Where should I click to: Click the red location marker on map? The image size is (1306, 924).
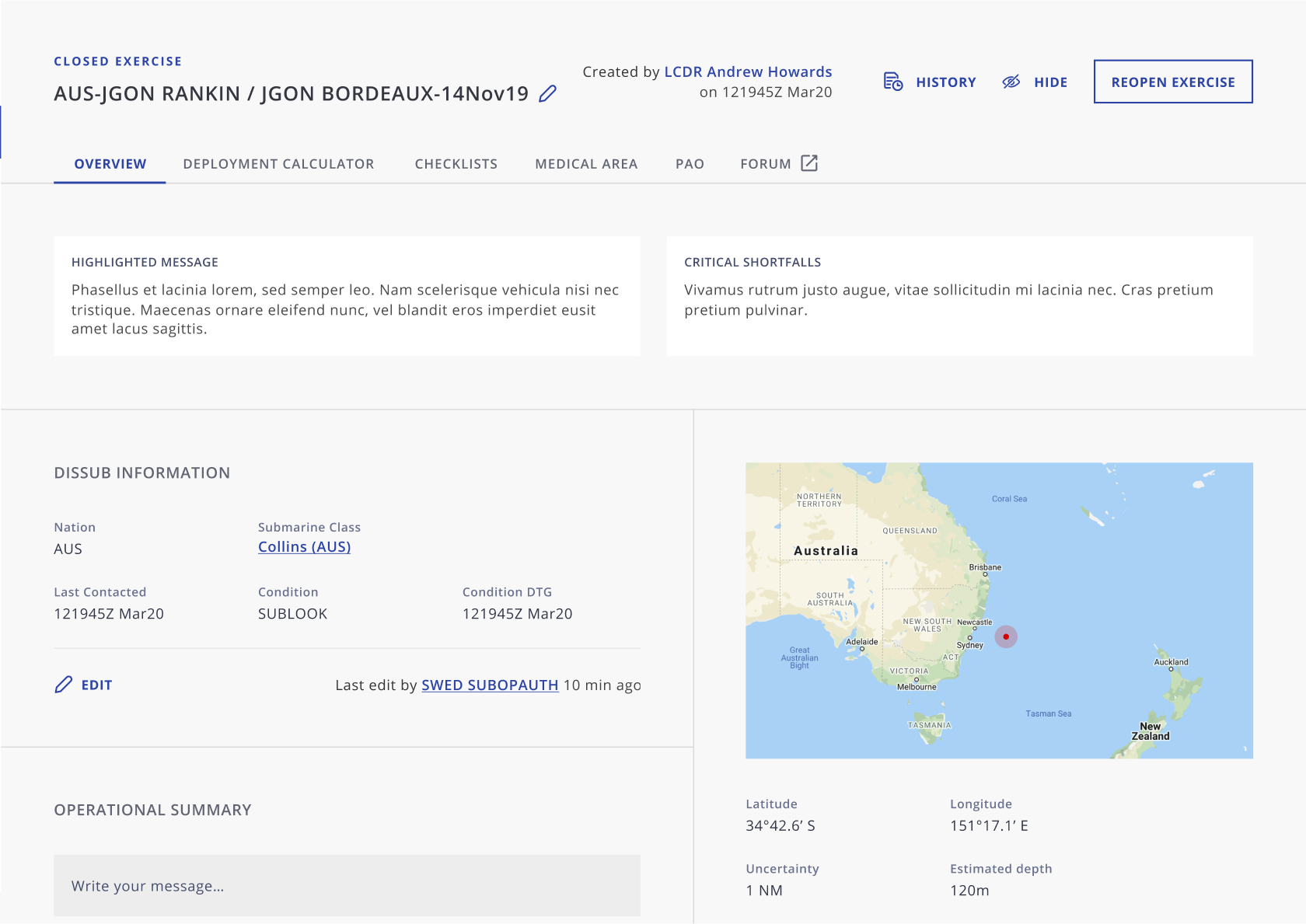pos(1006,636)
